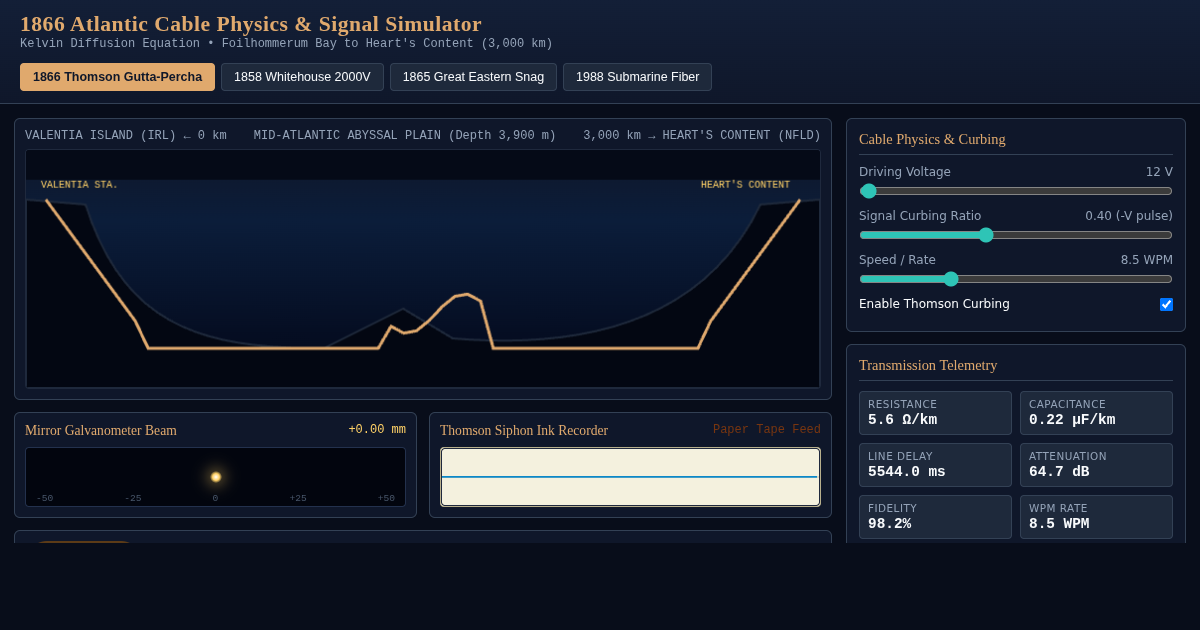The width and height of the screenshot is (1200, 630).
Task: Click the 1866 Atlantic Cable simulator title
Action: click(x=251, y=24)
